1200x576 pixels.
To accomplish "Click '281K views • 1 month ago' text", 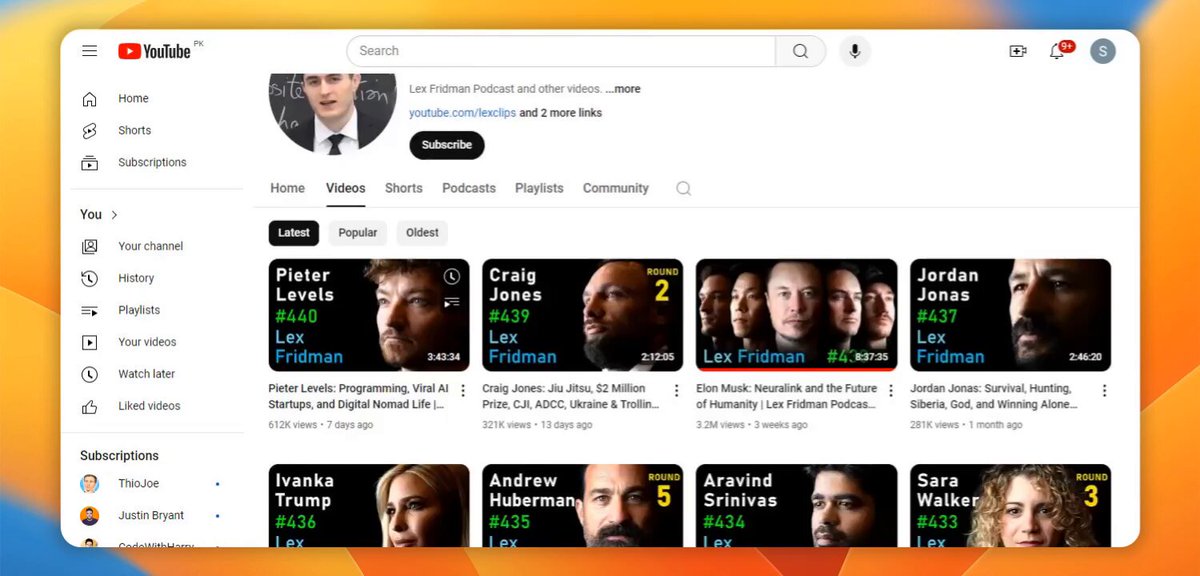I will pyautogui.click(x=966, y=425).
